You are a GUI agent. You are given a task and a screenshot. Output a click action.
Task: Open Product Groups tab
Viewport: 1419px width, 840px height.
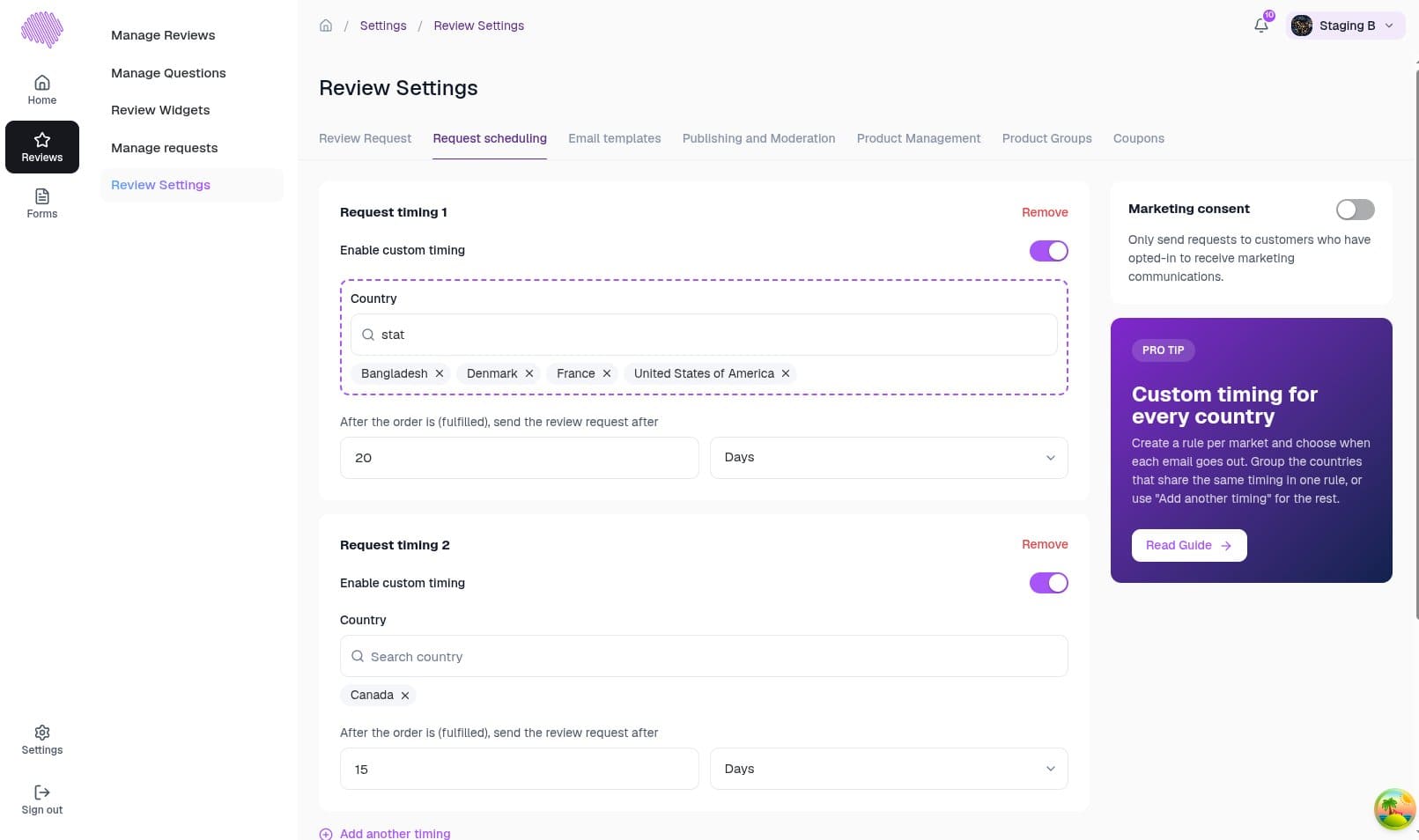[1046, 138]
